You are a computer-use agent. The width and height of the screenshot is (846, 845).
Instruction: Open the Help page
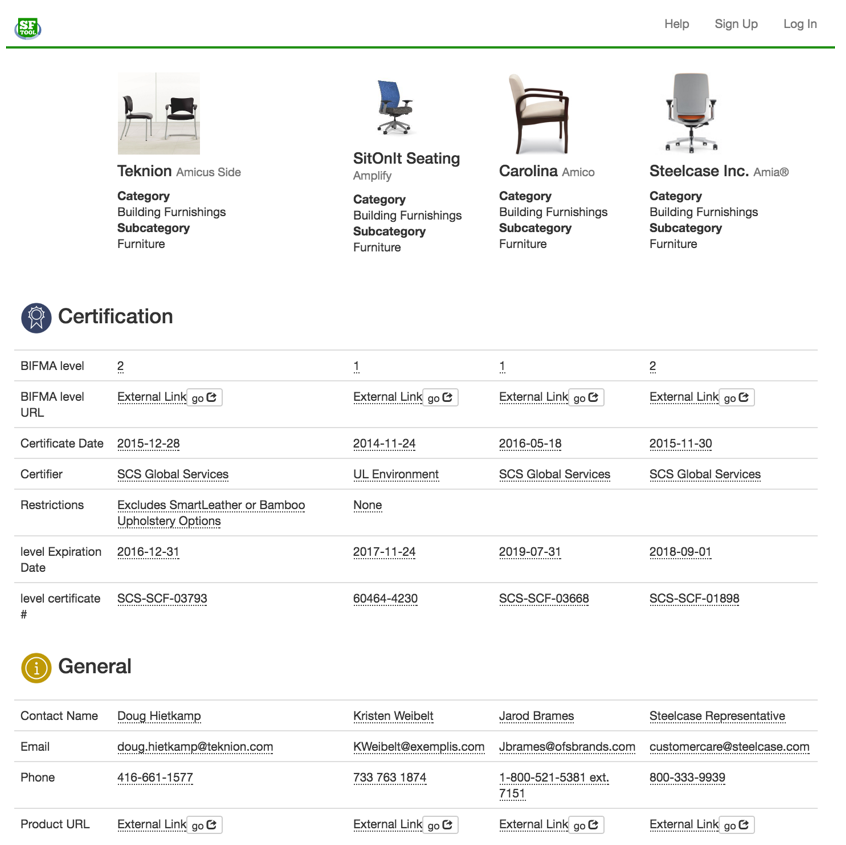click(x=677, y=24)
